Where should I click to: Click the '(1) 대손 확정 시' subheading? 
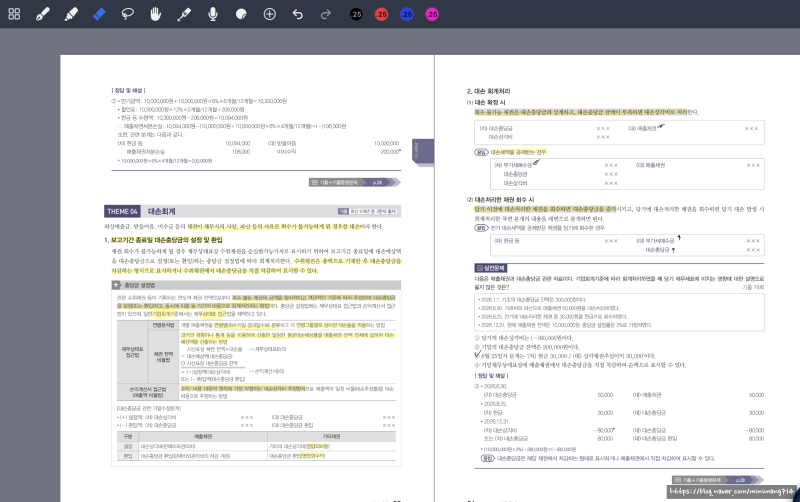point(486,103)
